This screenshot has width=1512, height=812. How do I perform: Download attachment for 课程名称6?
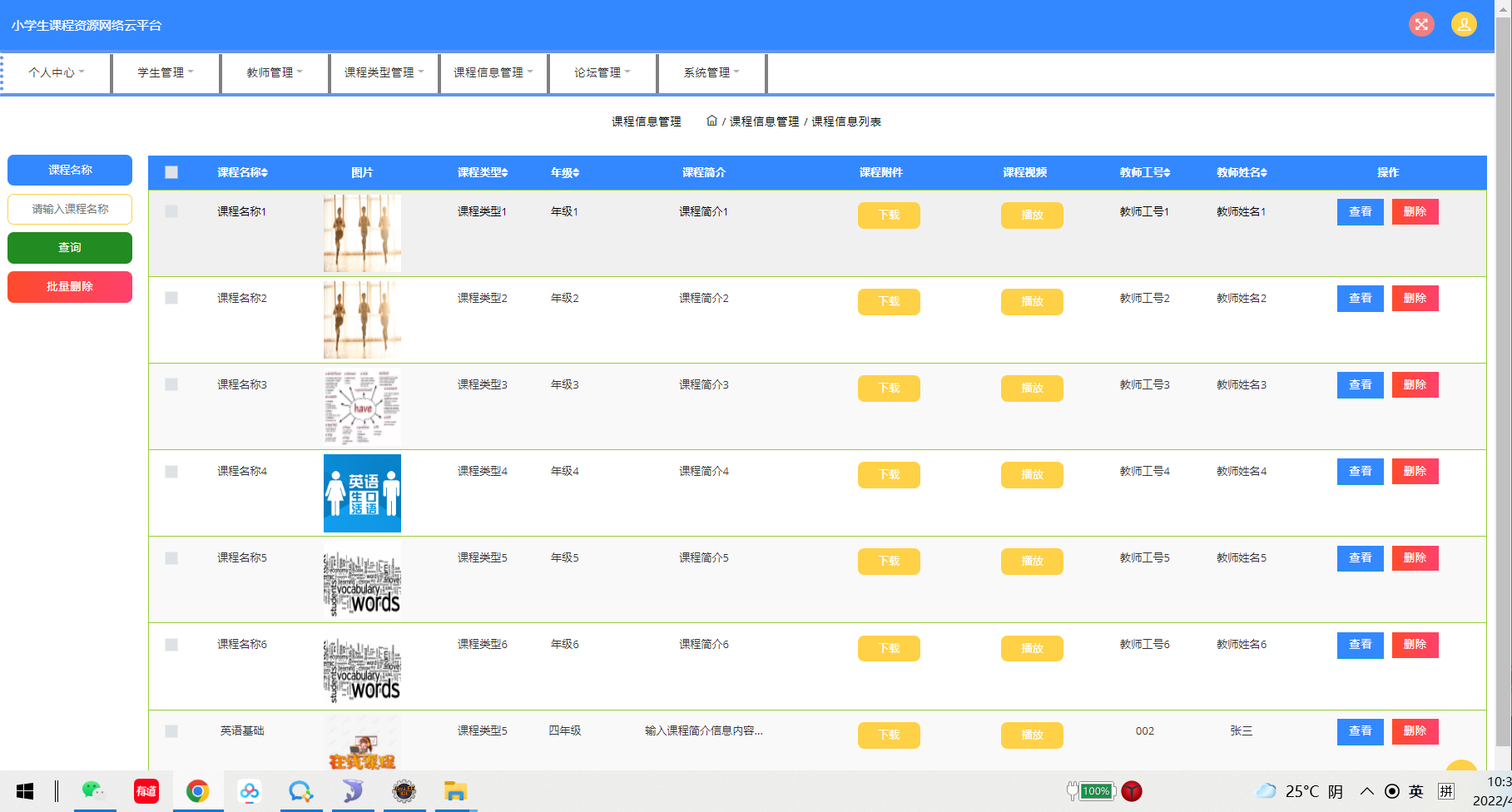pos(889,648)
